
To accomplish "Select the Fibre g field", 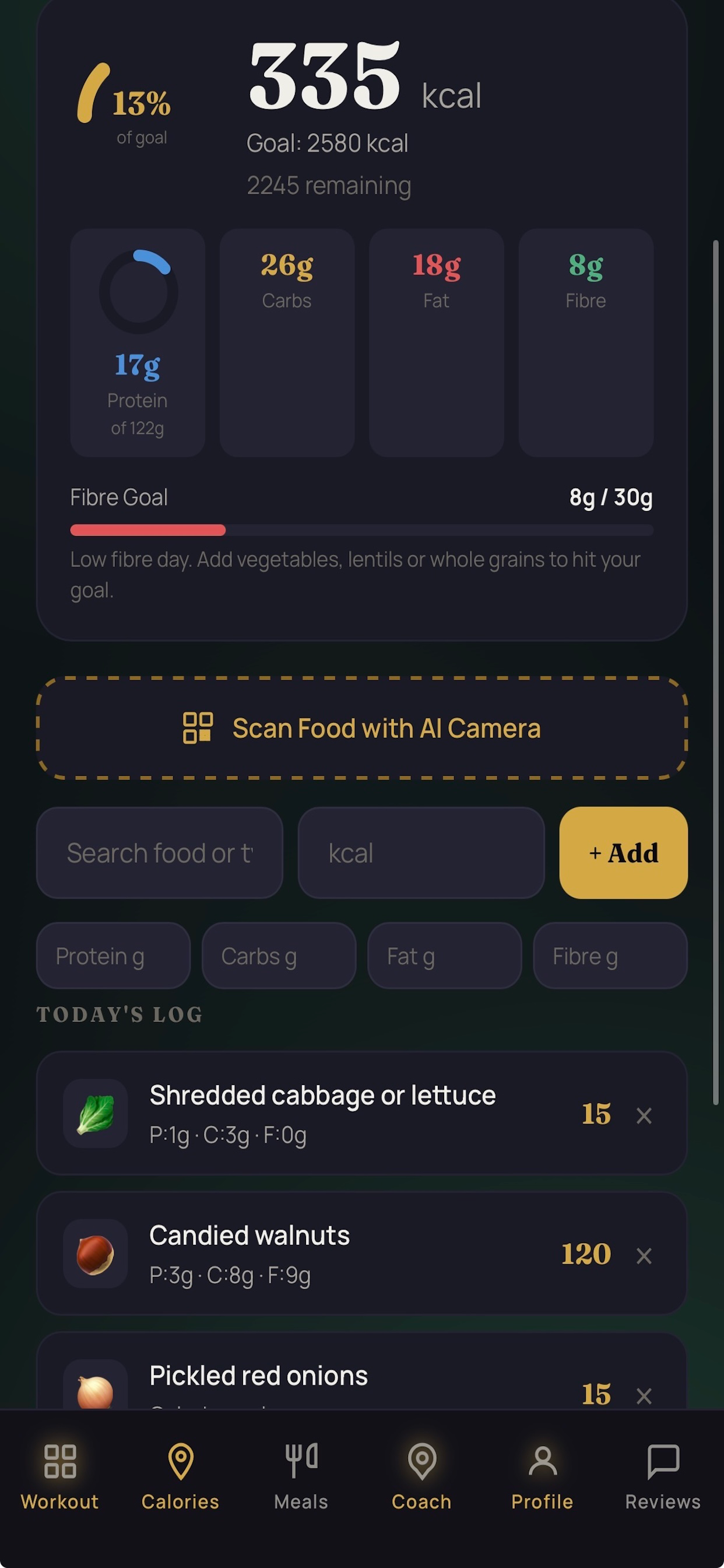I will [x=610, y=956].
